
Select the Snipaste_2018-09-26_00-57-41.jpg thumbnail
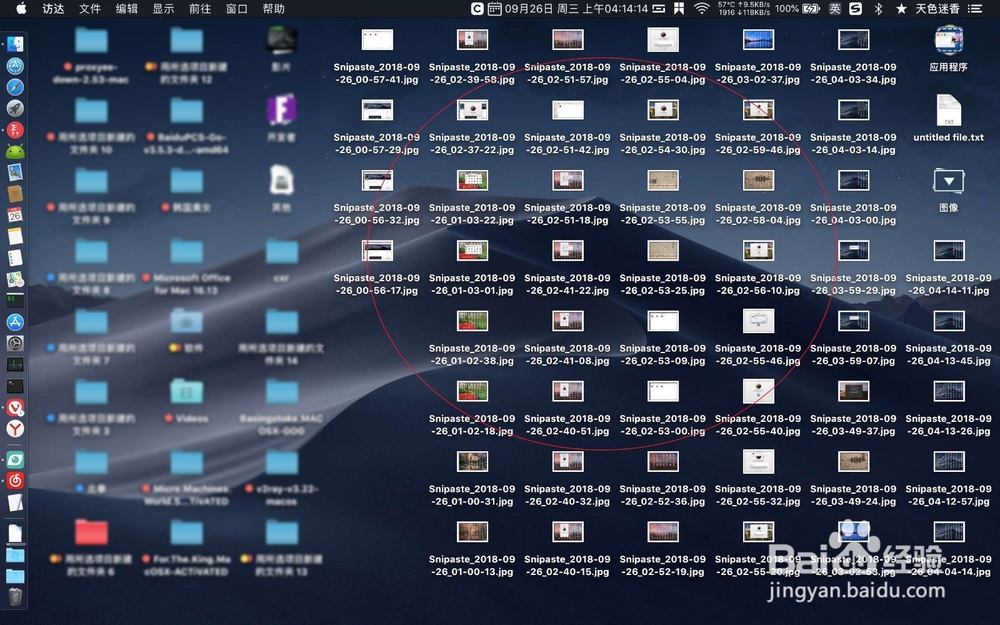point(377,40)
